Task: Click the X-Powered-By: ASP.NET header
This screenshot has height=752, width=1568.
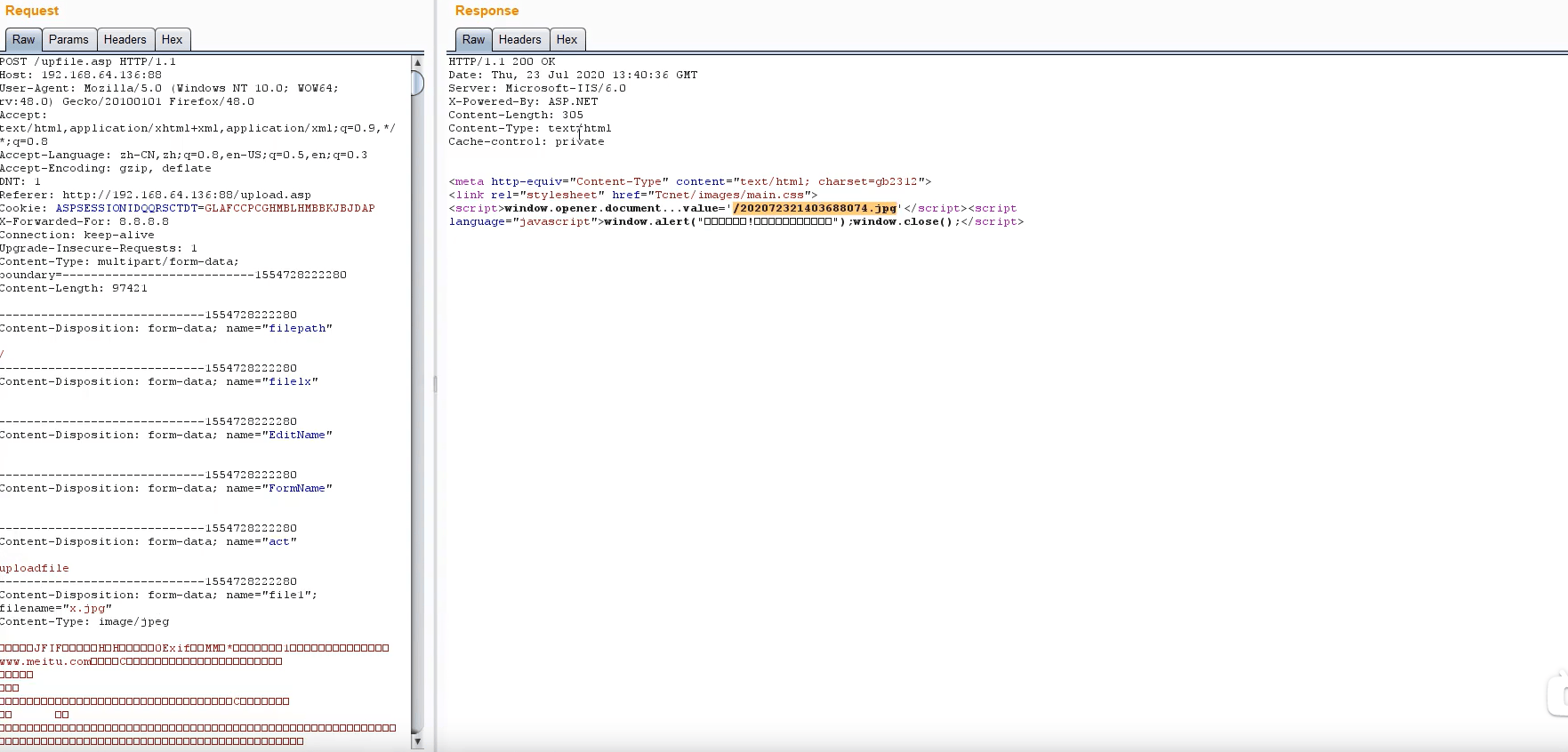Action: point(523,101)
